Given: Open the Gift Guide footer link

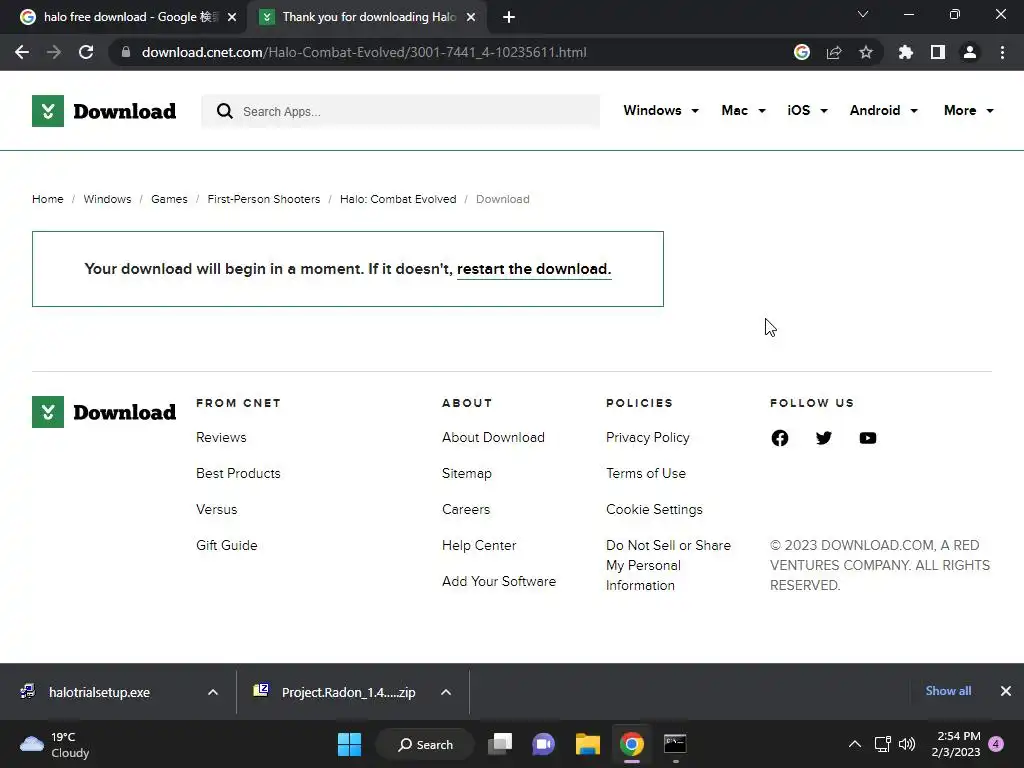Looking at the screenshot, I should 227,545.
